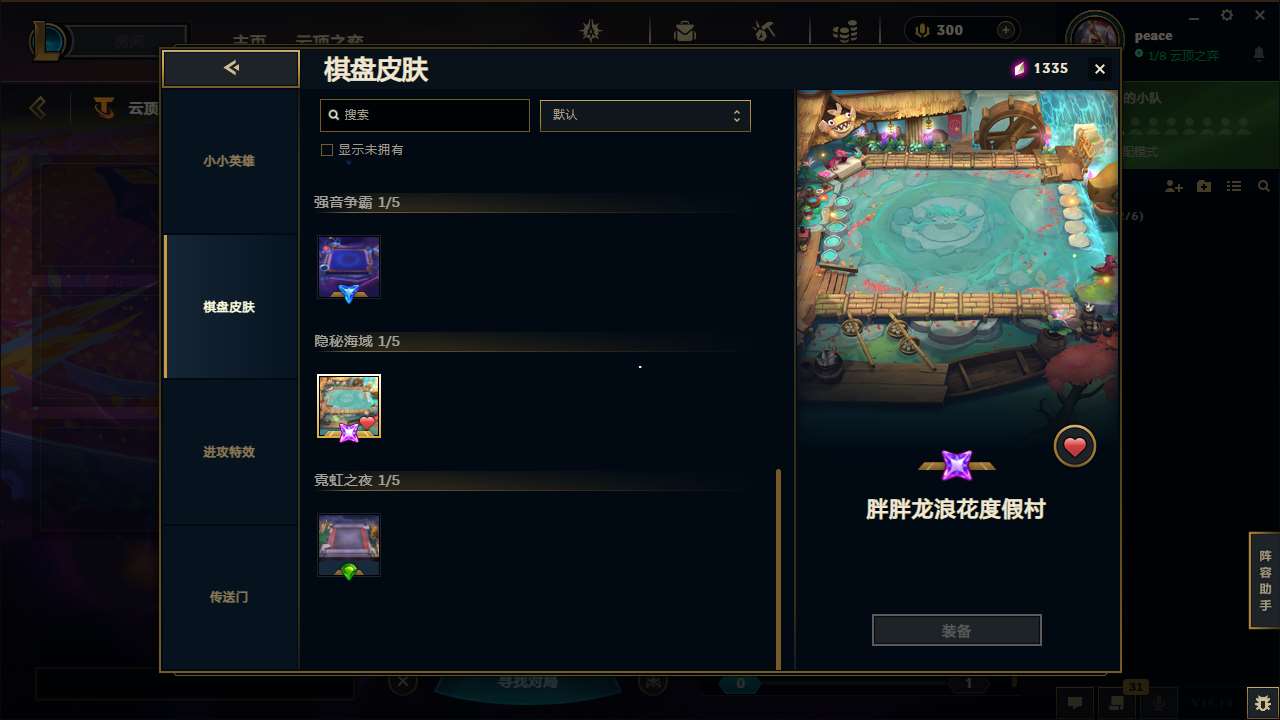Click the skin list vertical scrollbar
Image resolution: width=1280 pixels, height=720 pixels.
tap(778, 568)
